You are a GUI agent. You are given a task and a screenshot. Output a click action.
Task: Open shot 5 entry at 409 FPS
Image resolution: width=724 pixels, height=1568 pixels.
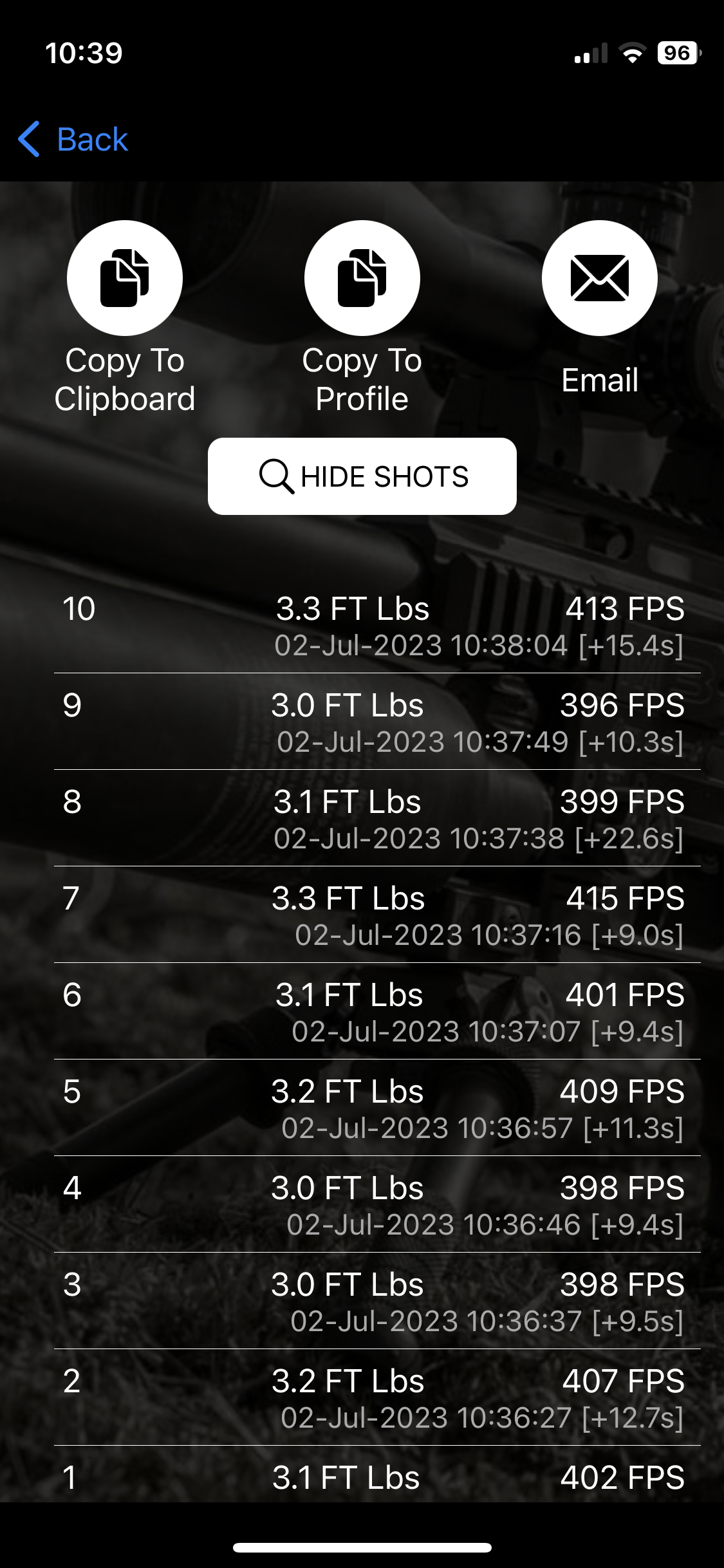point(377,1108)
